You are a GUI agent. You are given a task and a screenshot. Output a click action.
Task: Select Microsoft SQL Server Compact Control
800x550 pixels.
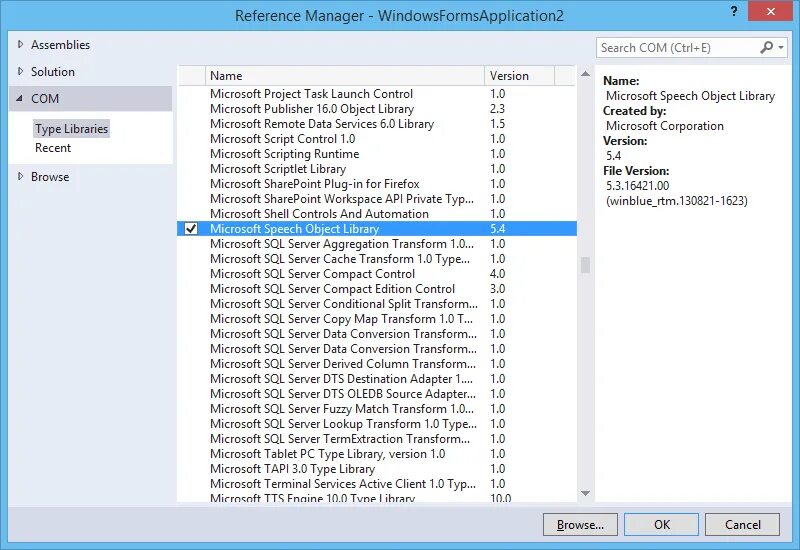377,274
